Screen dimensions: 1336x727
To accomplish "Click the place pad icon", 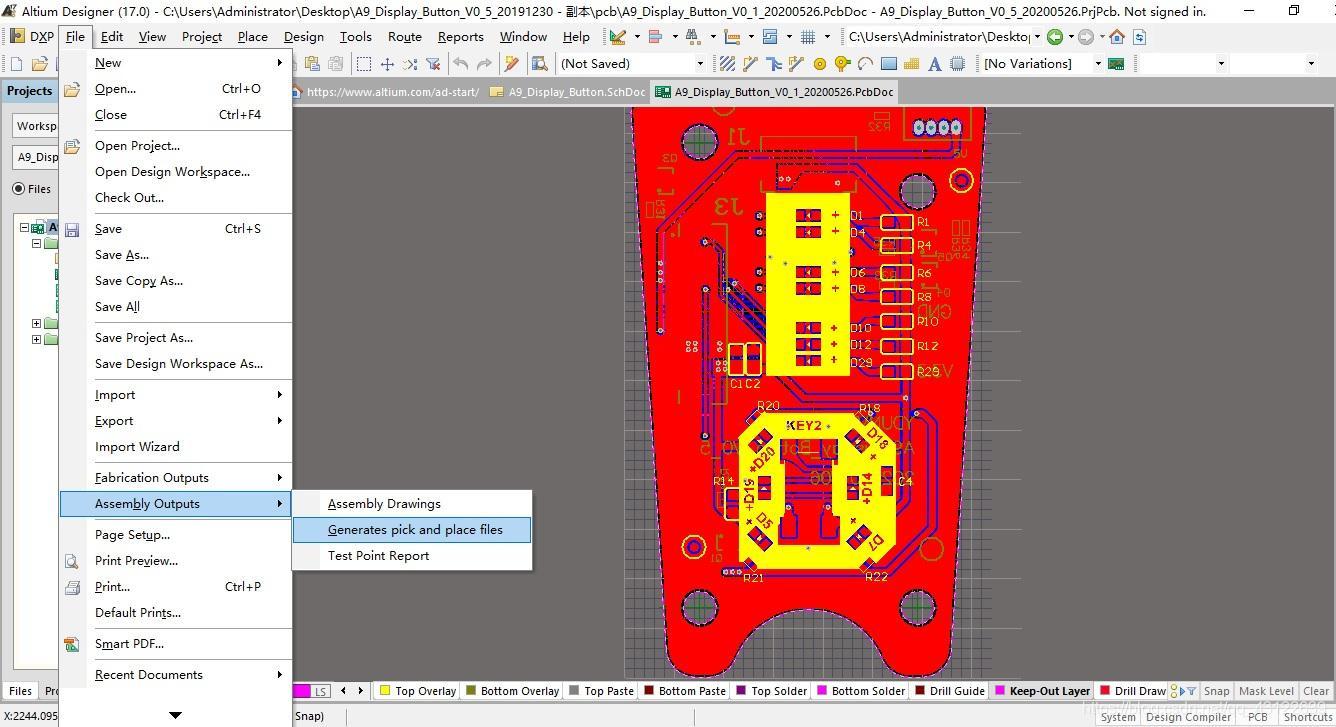I will pos(820,64).
